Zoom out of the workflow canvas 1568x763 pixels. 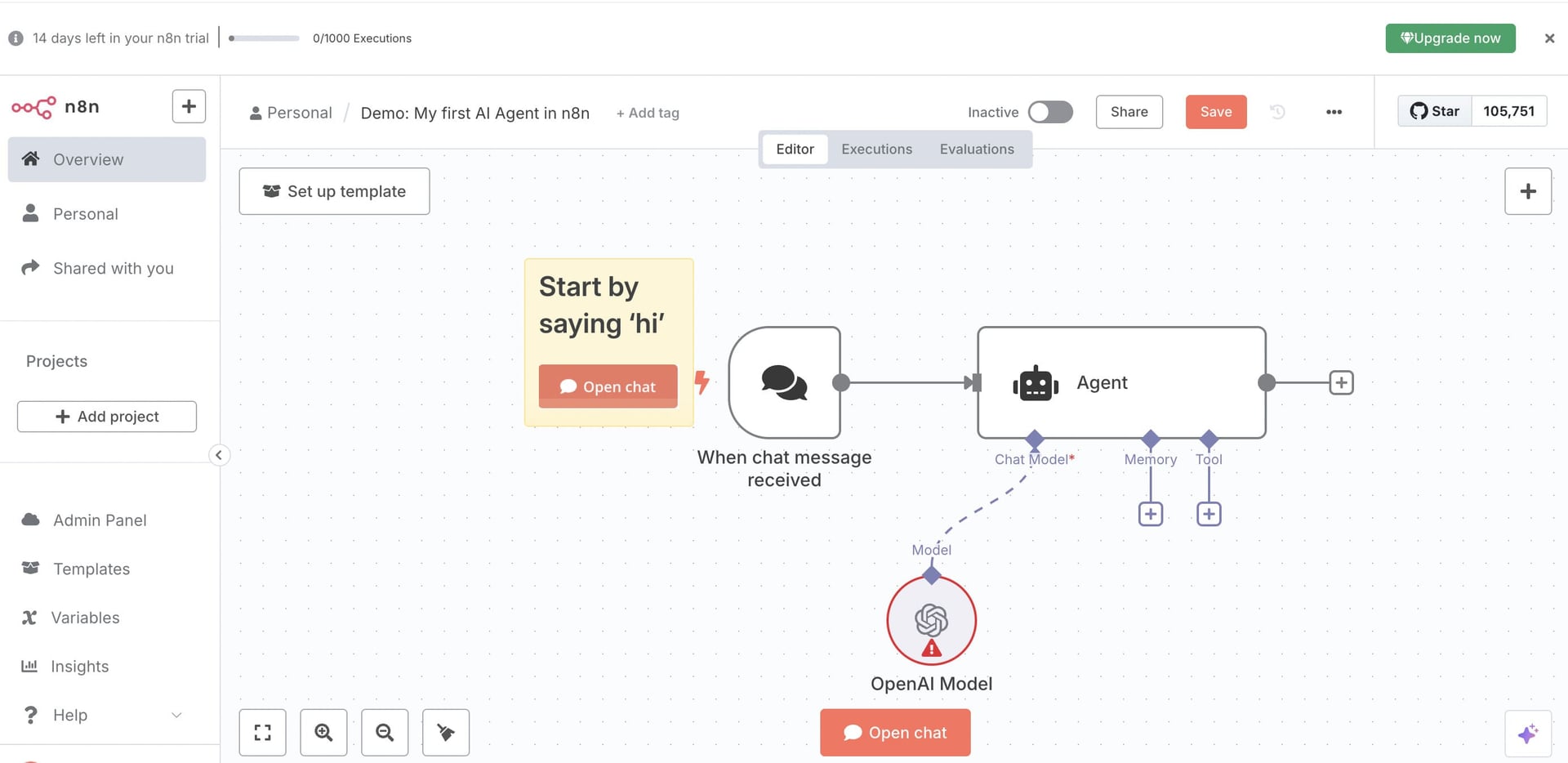[x=385, y=733]
